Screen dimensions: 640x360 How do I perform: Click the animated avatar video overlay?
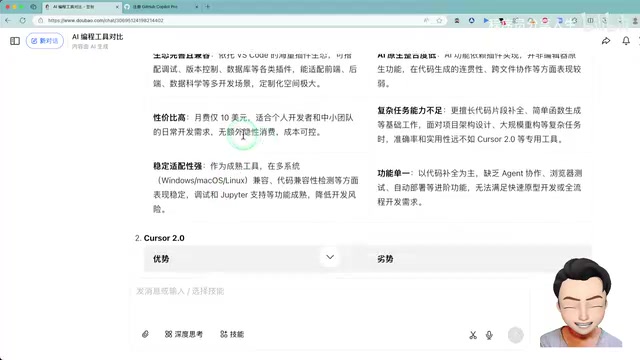pos(581,303)
